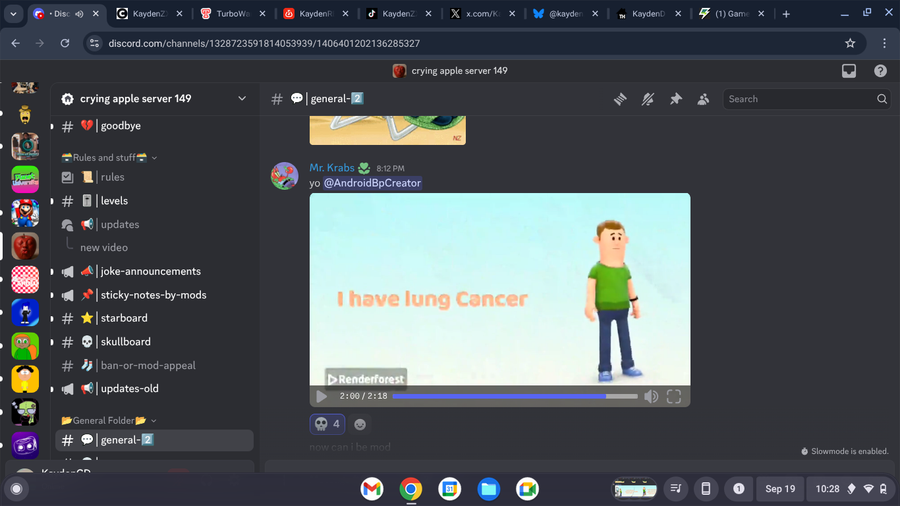Open the tab search dropdown arrow
Image resolution: width=900 pixels, height=506 pixels.
tap(13, 14)
